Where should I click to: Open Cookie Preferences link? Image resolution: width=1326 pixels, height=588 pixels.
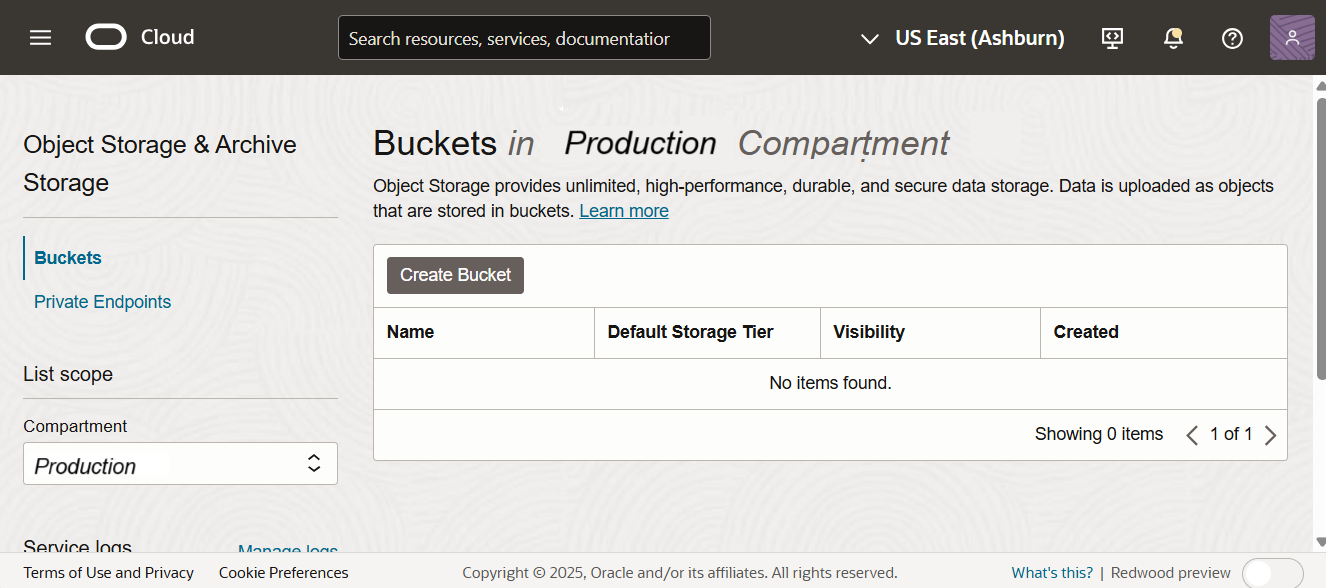(284, 573)
